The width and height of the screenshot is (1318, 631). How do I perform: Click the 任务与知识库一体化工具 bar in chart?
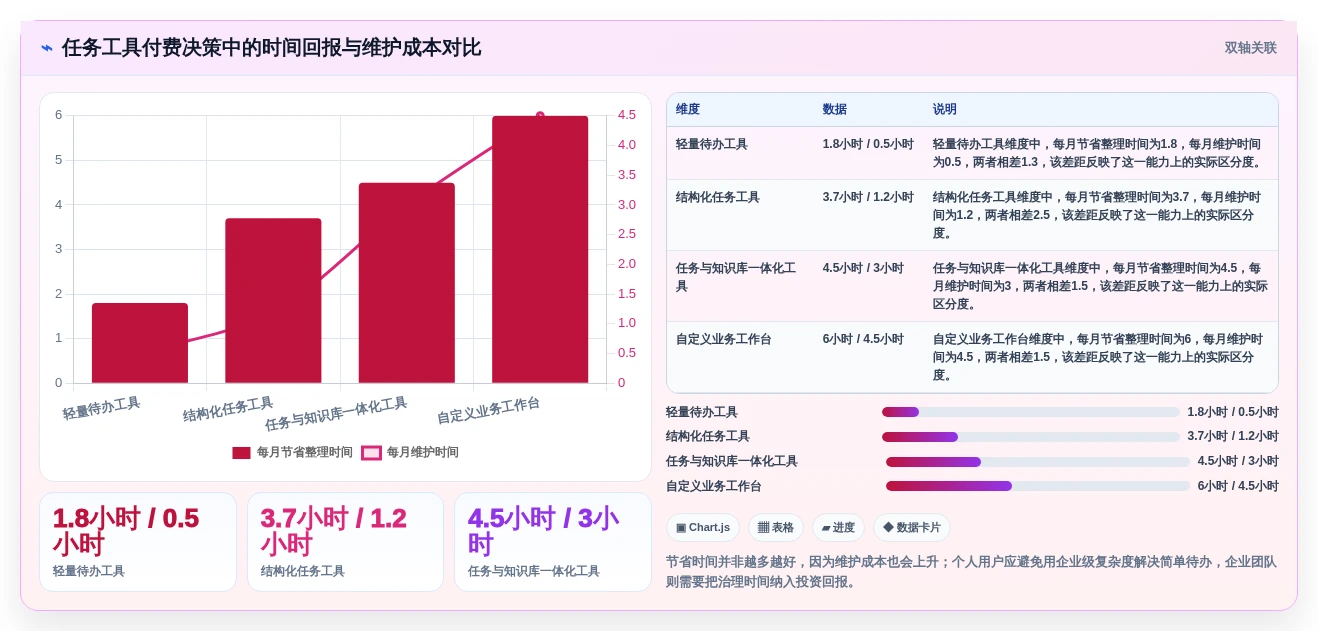pyautogui.click(x=407, y=283)
